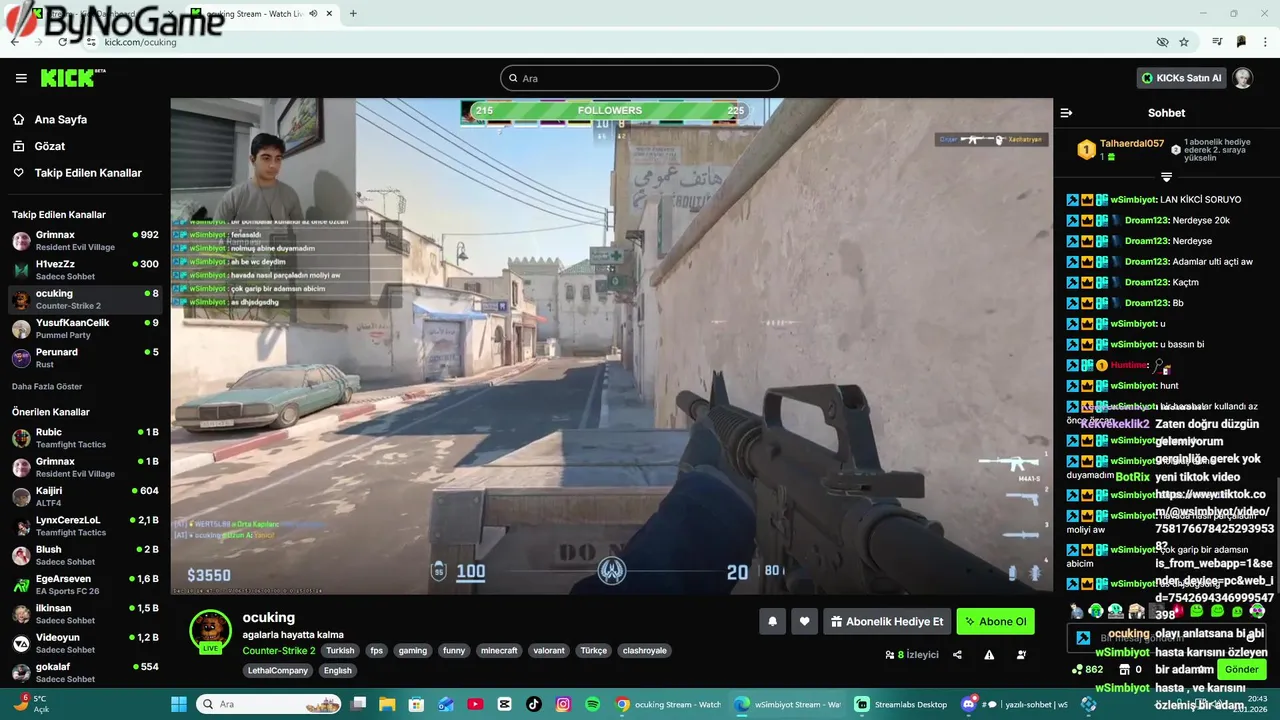Screen dimensions: 1280x720
Task: Select ocuking channel in sidebar
Action: pyautogui.click(x=85, y=299)
